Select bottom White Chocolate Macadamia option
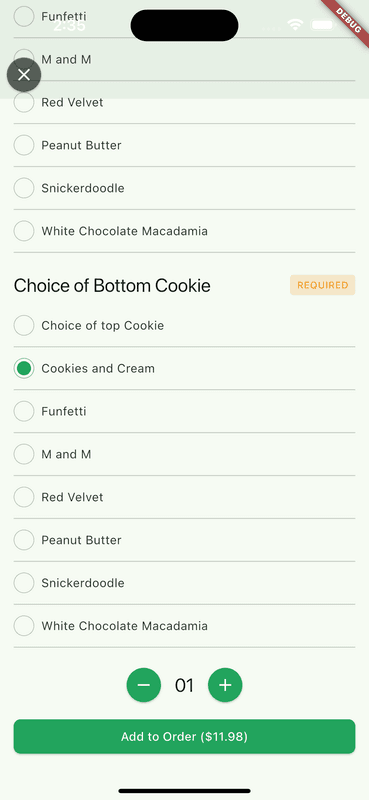 point(184,626)
